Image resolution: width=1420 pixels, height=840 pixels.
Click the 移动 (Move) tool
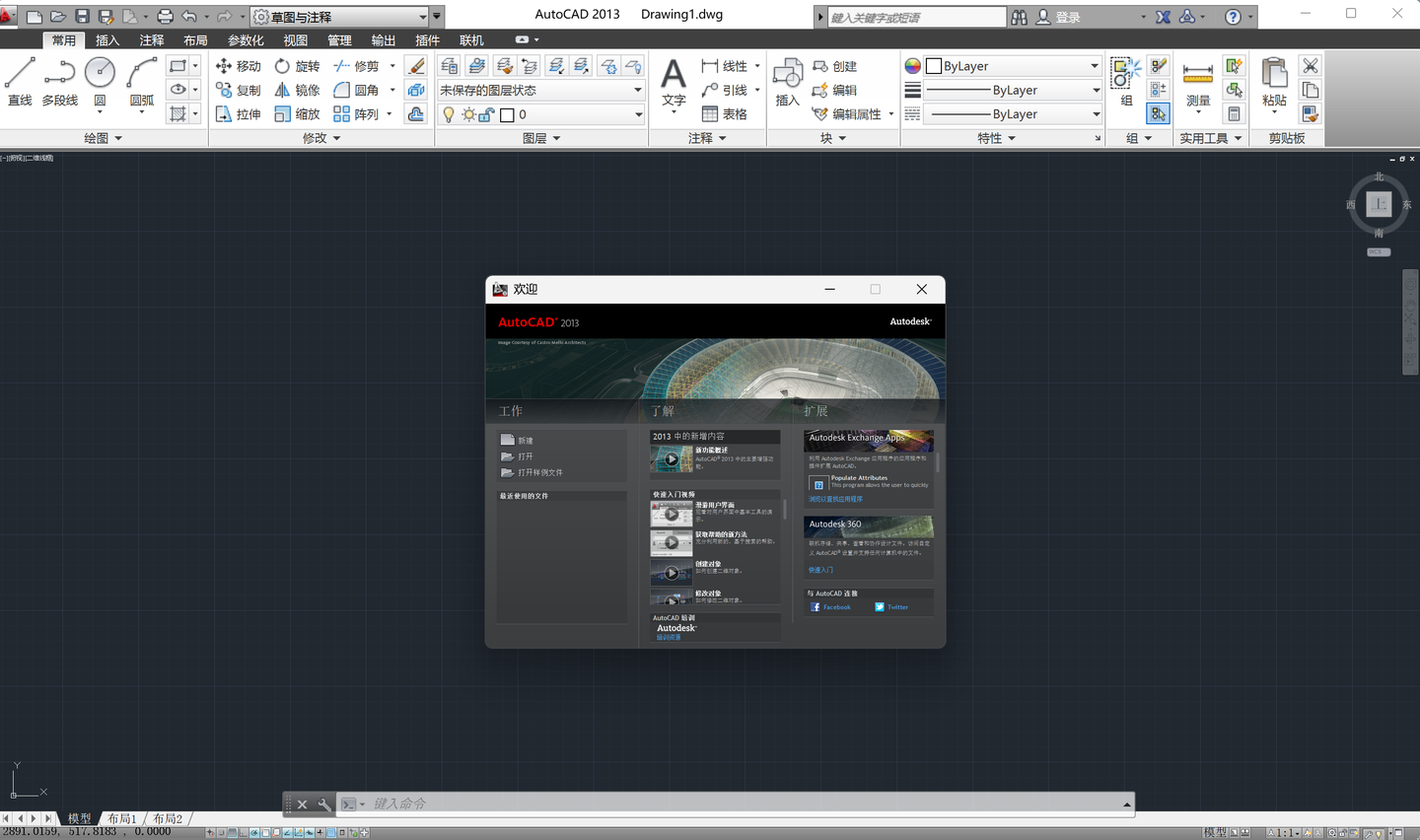[x=239, y=66]
